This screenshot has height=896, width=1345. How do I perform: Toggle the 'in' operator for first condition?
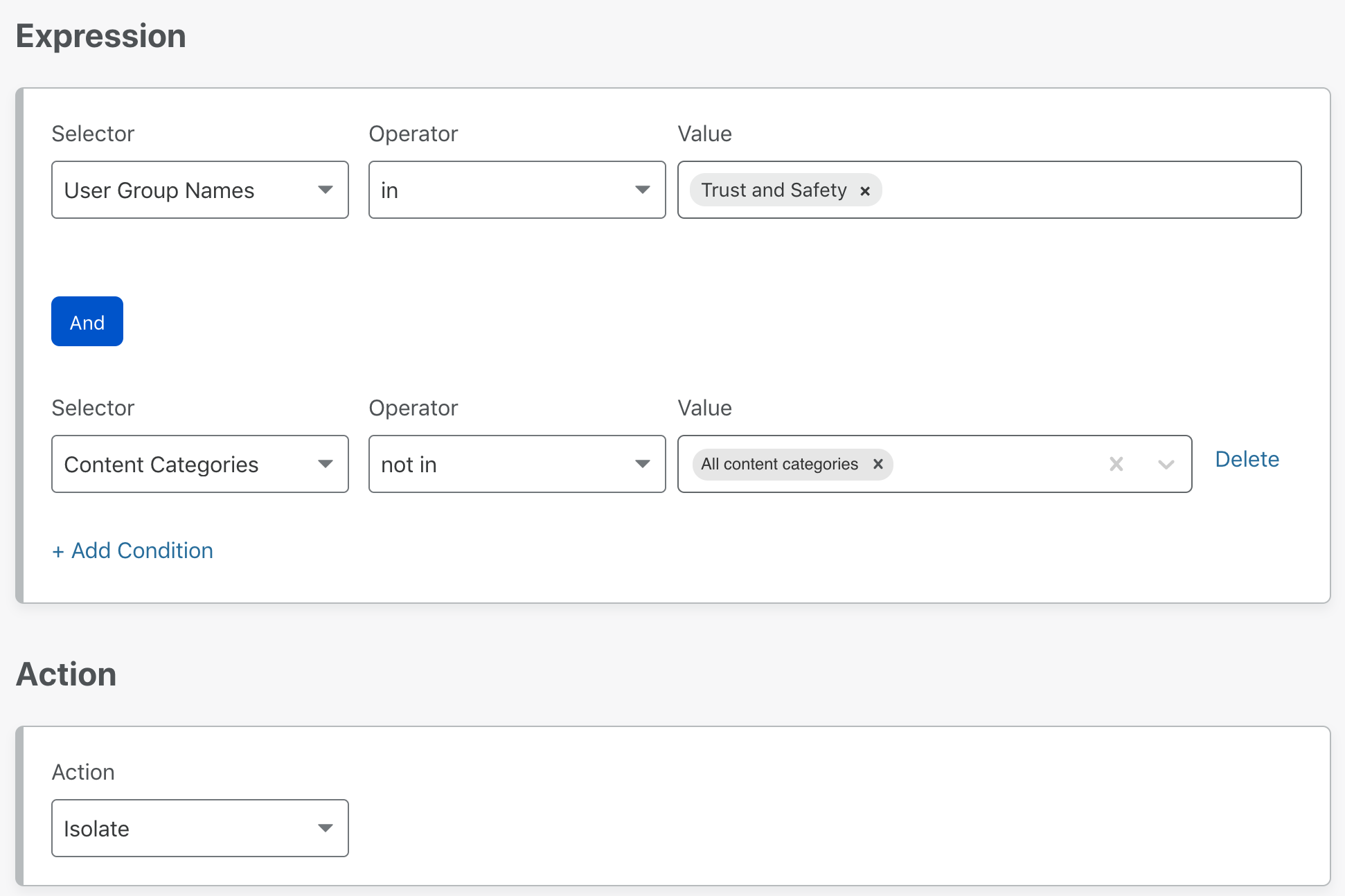514,189
